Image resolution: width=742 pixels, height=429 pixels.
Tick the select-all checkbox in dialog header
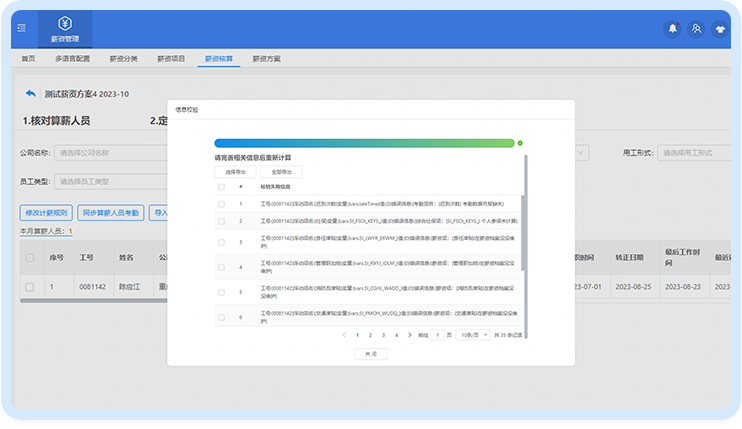pos(221,187)
